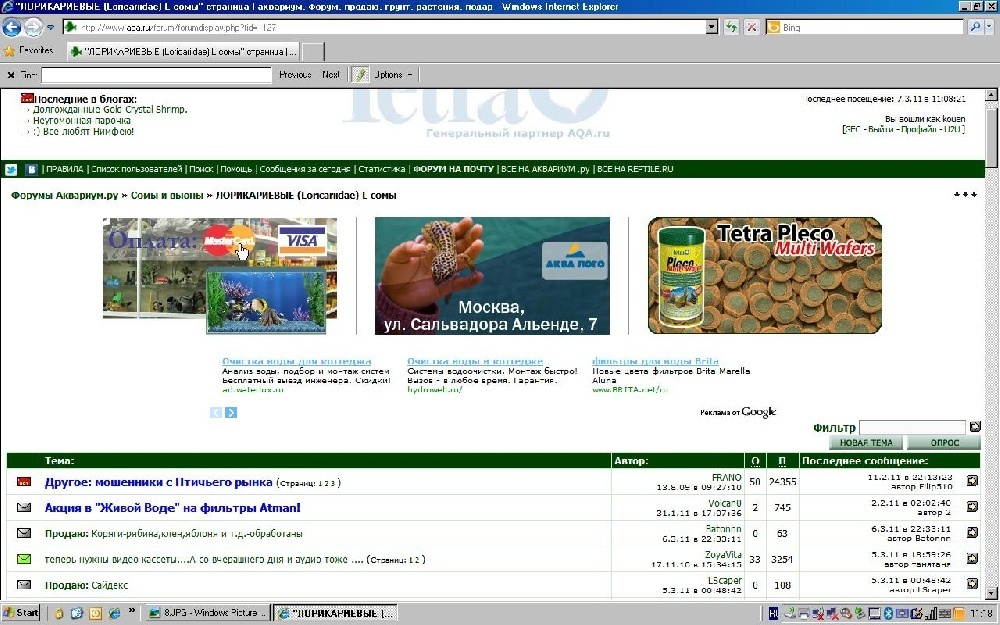The width and height of the screenshot is (1000, 625).
Task: Open Форумы Аквариум.ру breadcrumb link
Action: point(64,195)
